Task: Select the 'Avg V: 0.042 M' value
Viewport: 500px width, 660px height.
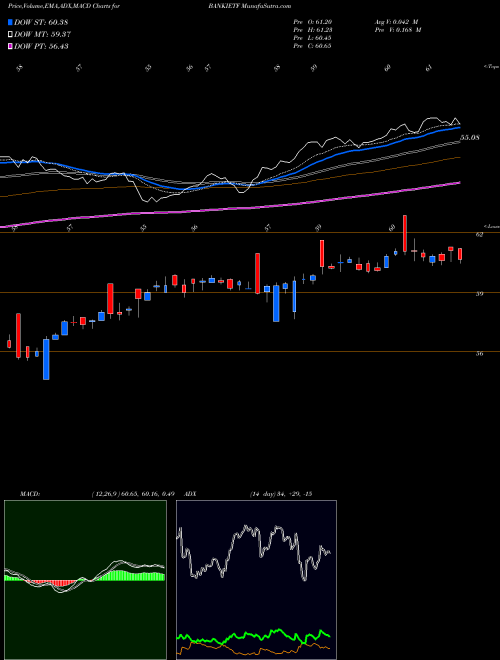Action: (396, 22)
